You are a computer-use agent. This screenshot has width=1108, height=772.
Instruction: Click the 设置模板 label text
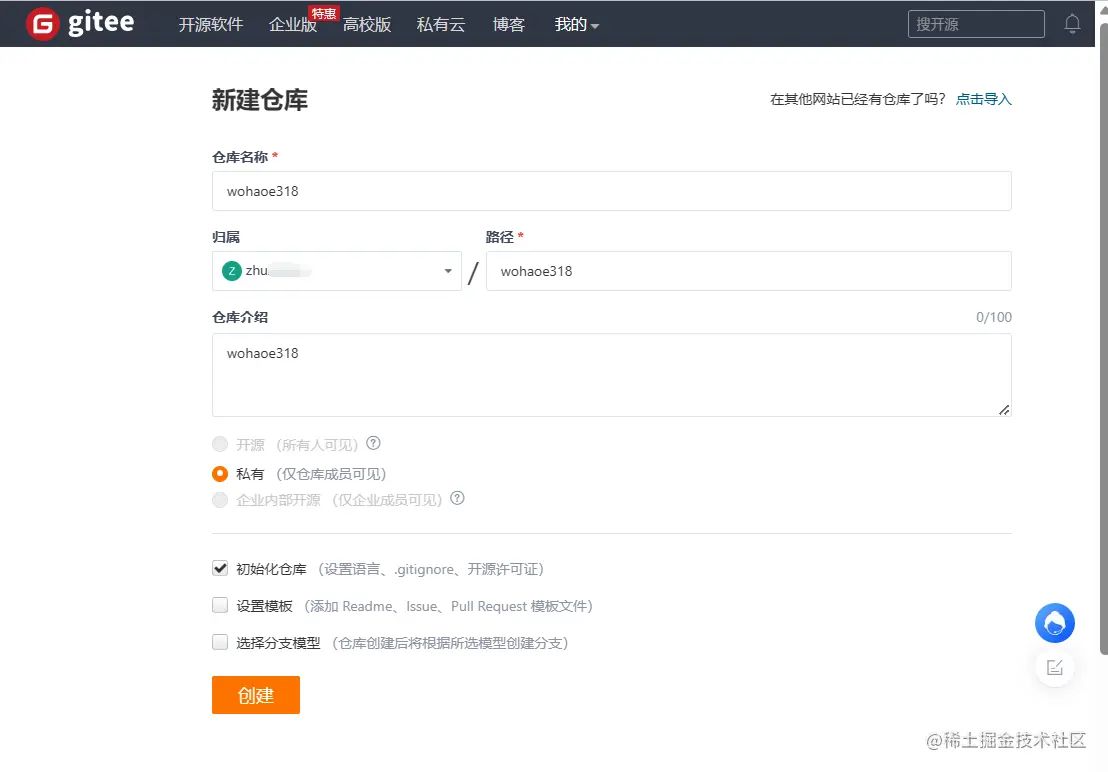[x=264, y=606]
